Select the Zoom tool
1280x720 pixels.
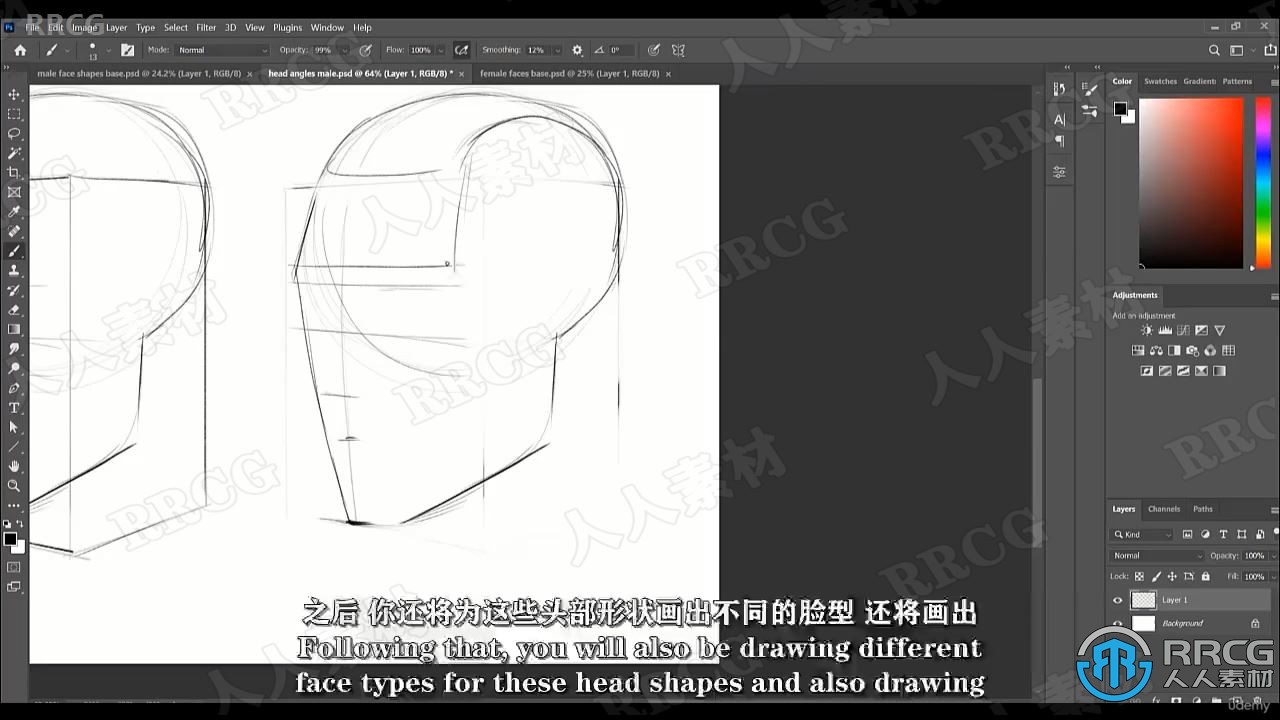click(x=14, y=486)
